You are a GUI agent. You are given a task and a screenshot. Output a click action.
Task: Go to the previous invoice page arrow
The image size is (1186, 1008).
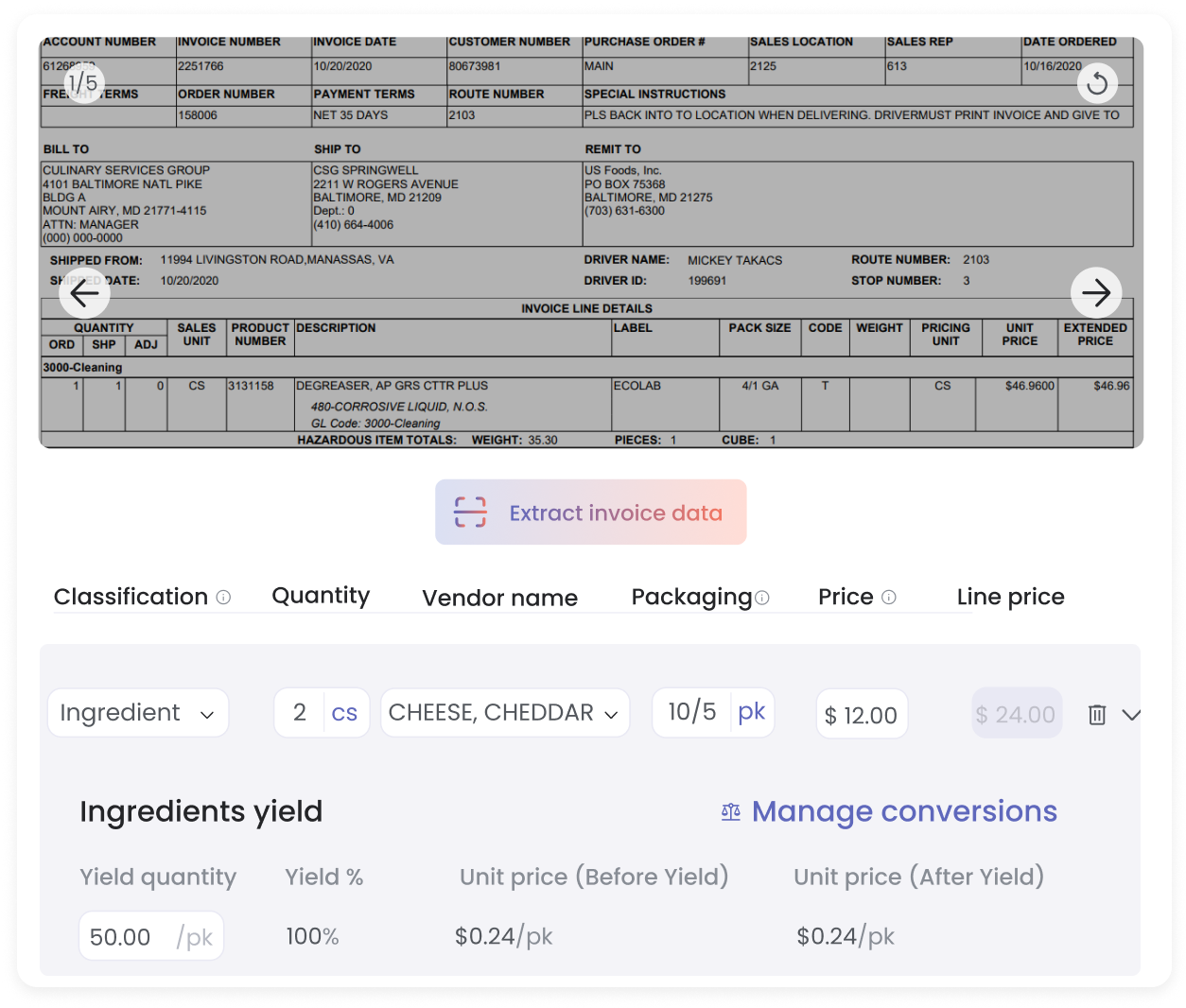pos(85,294)
